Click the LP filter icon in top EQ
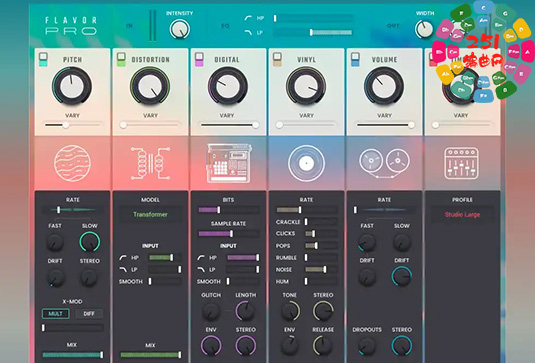Screen dimensions: 535x363 point(248,32)
